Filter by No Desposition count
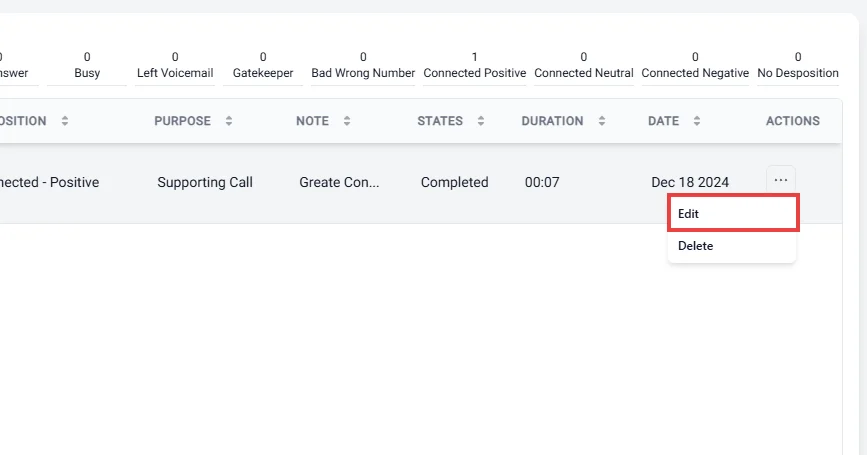 click(798, 65)
